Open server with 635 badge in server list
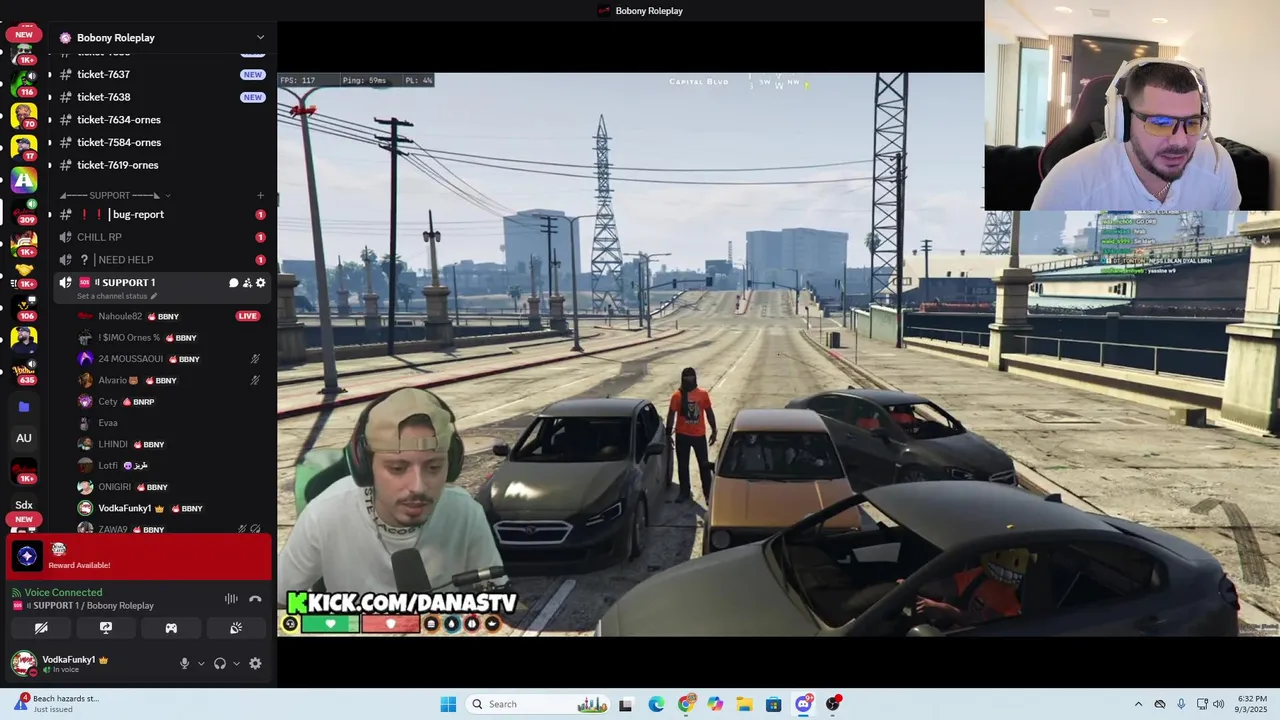The height and width of the screenshot is (720, 1280). point(24,372)
